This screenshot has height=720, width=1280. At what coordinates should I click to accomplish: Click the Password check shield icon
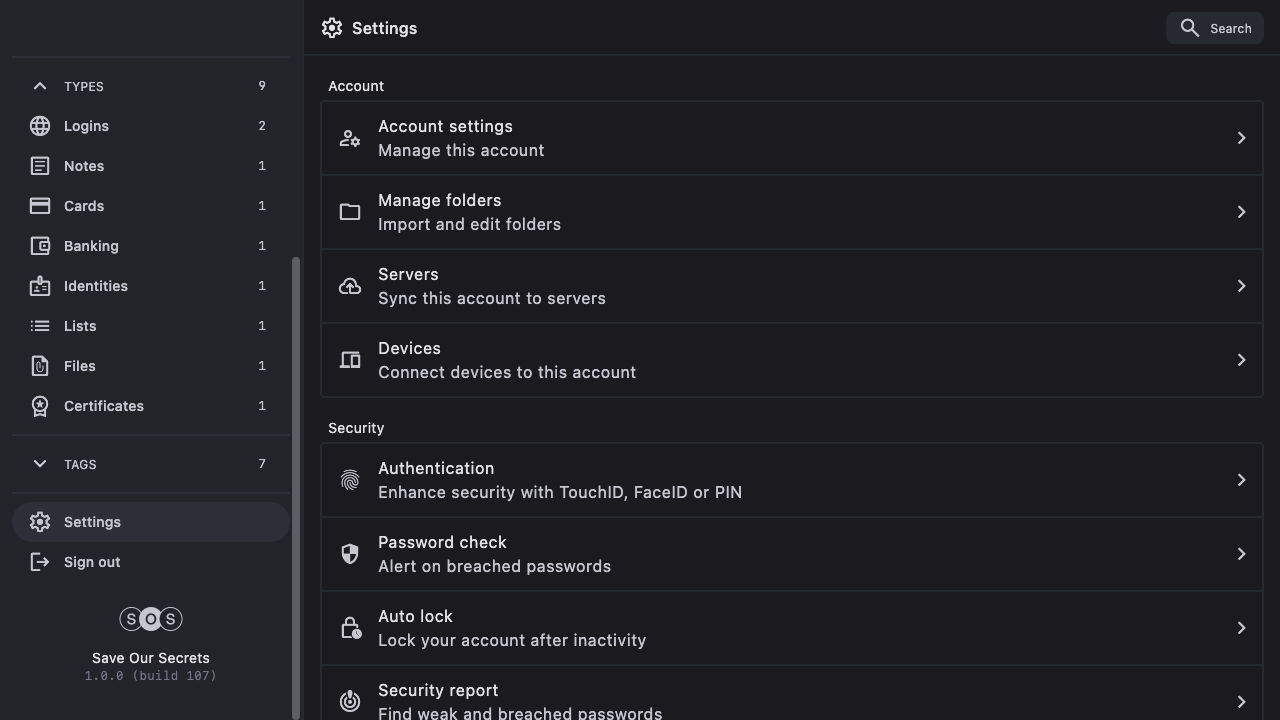pos(350,554)
